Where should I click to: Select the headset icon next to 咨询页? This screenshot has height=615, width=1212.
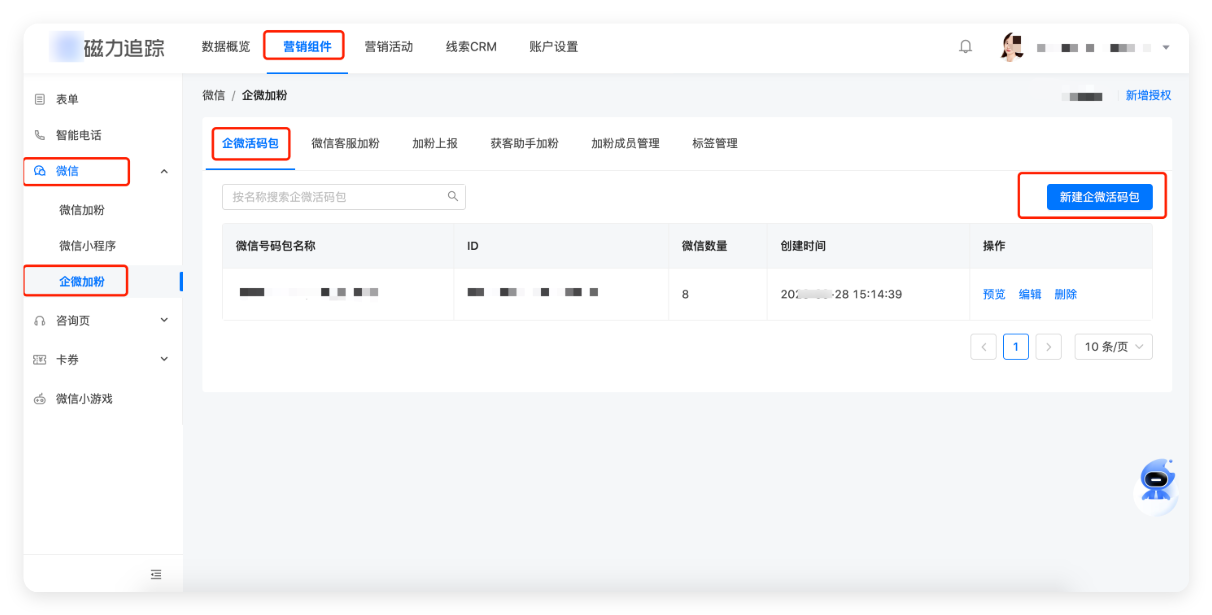(x=39, y=320)
